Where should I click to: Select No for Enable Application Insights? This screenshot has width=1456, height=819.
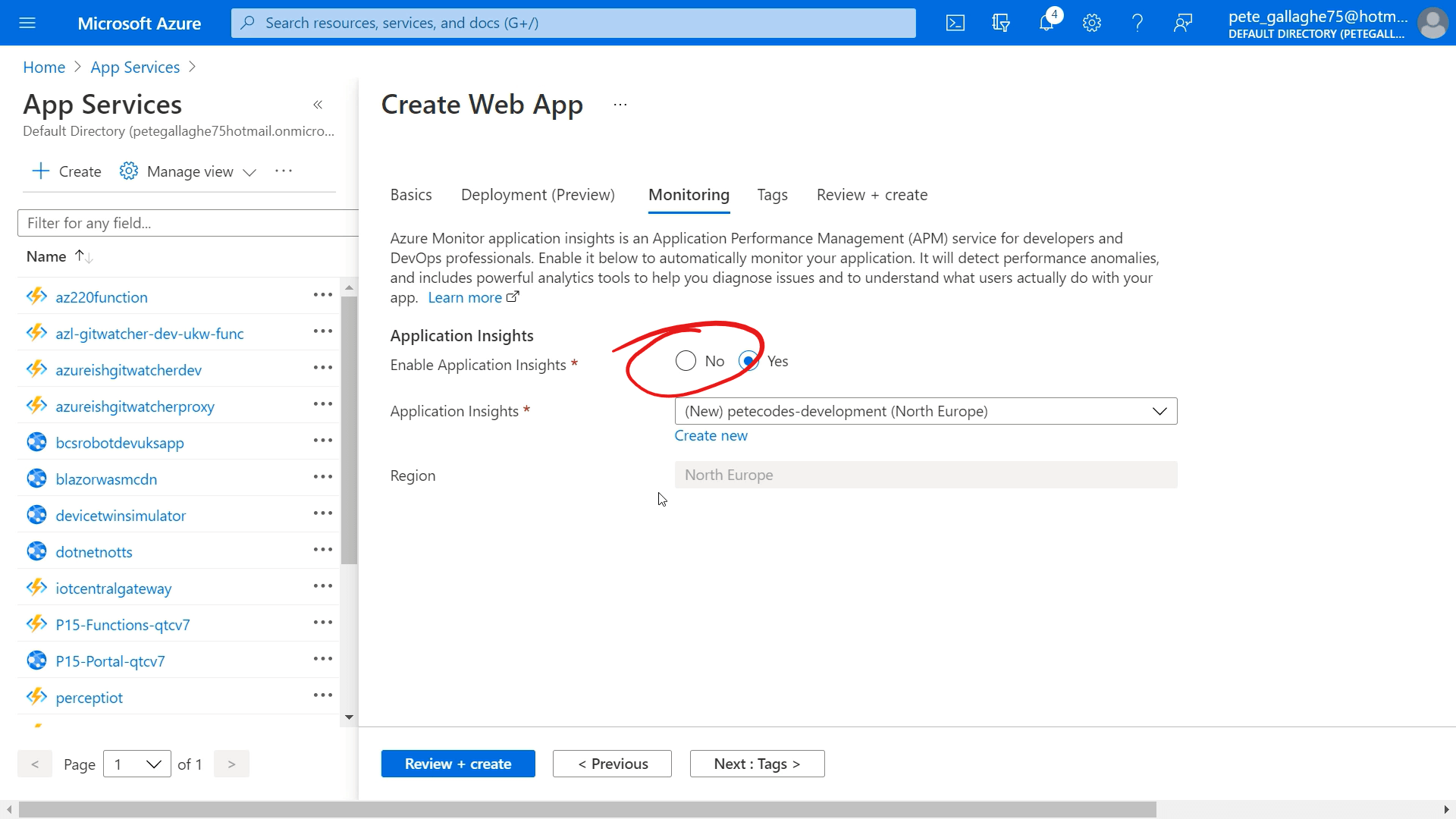[686, 361]
